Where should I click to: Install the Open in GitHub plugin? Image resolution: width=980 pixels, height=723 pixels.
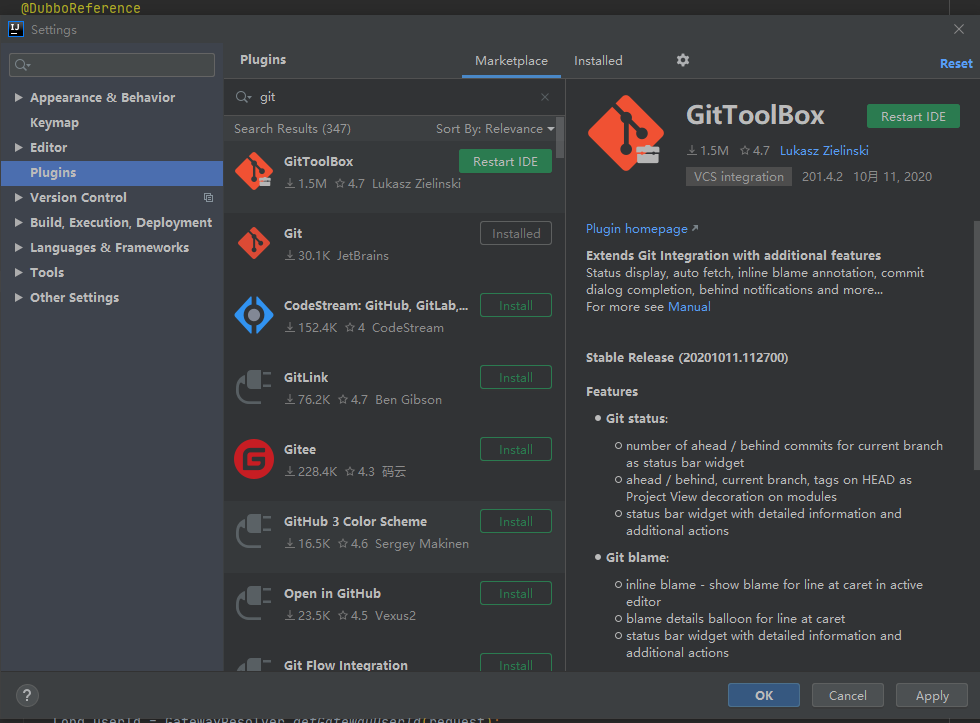coord(516,592)
